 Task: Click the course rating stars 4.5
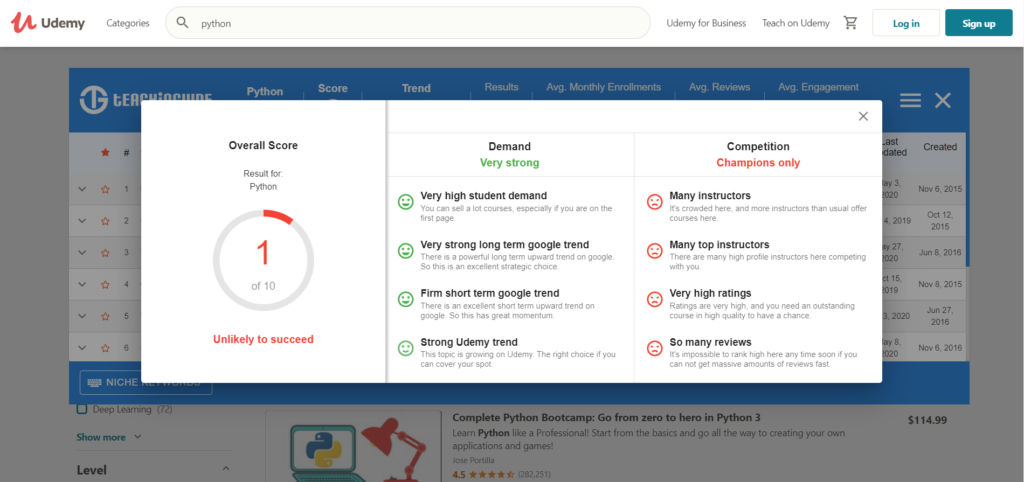click(492, 474)
